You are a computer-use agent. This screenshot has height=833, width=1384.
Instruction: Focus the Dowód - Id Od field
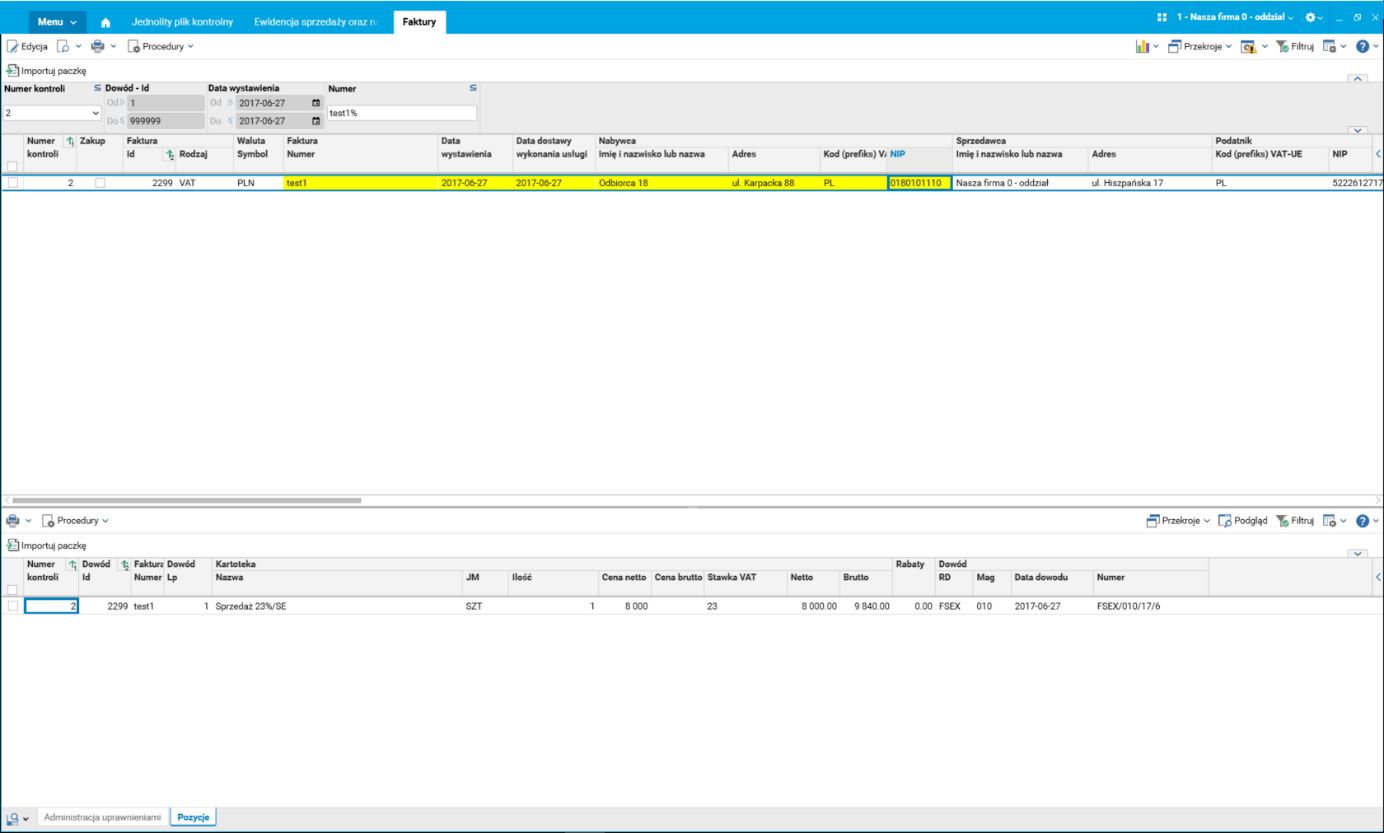[165, 103]
